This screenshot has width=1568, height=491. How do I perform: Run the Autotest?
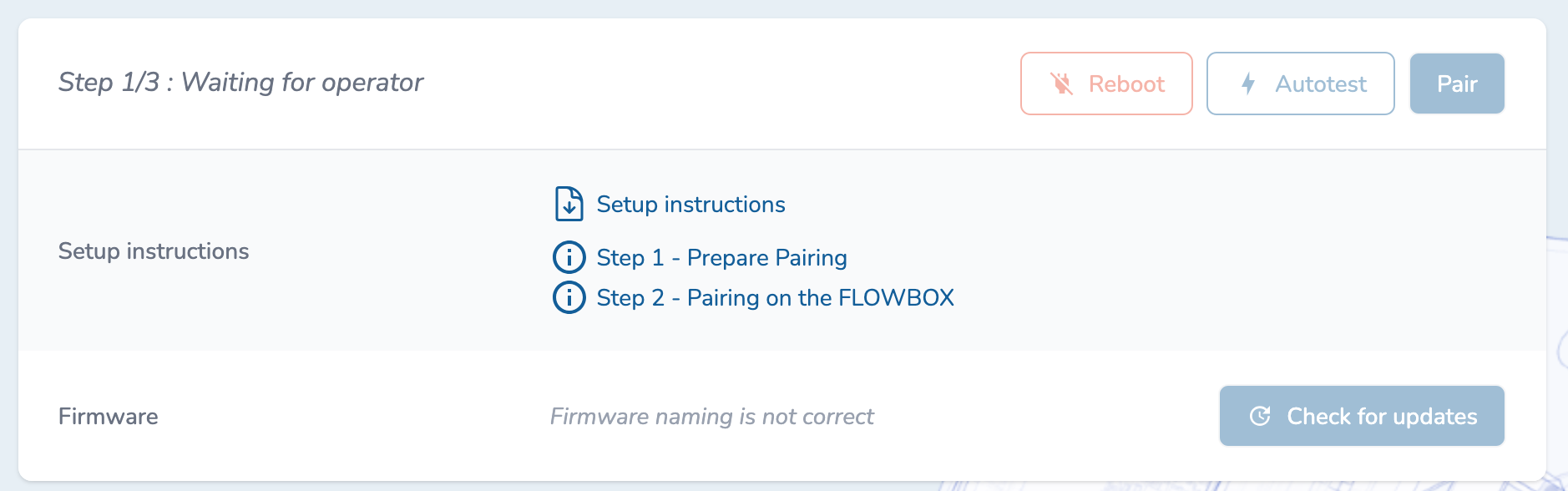click(x=1299, y=84)
